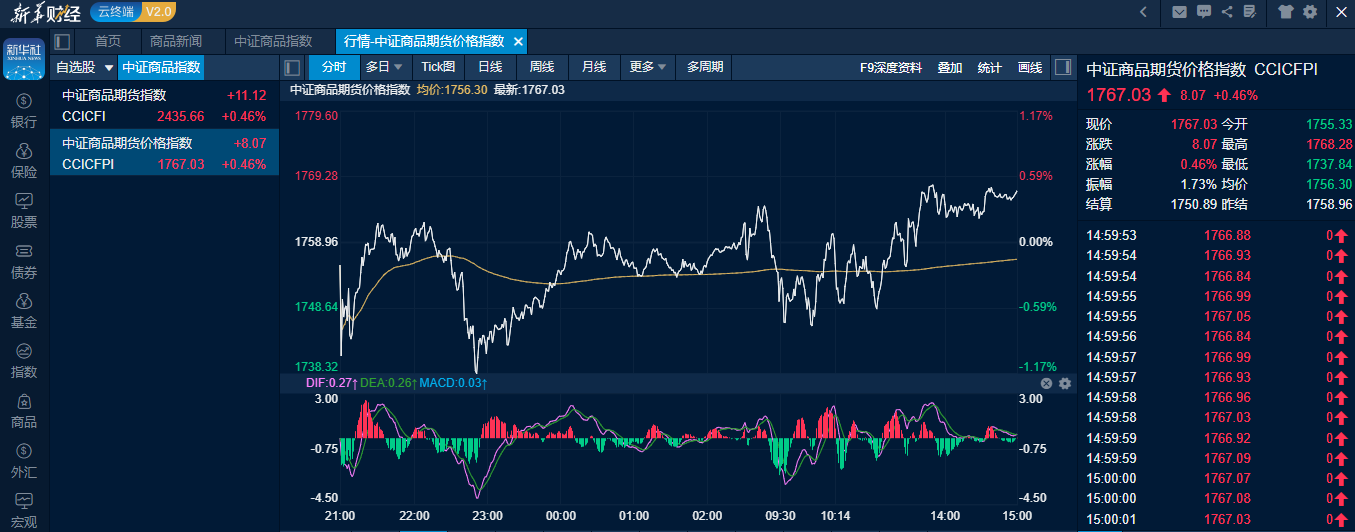Screen dimensions: 1355x532
Task: Switch to the 日线 chart tab
Action: pyautogui.click(x=490, y=67)
